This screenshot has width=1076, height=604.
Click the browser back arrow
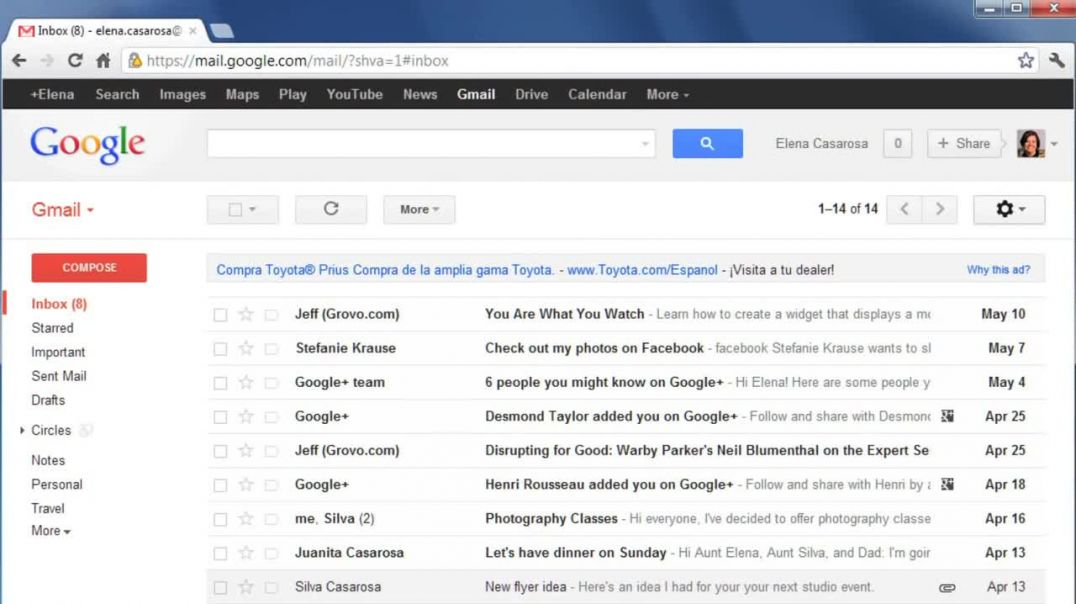pyautogui.click(x=19, y=60)
